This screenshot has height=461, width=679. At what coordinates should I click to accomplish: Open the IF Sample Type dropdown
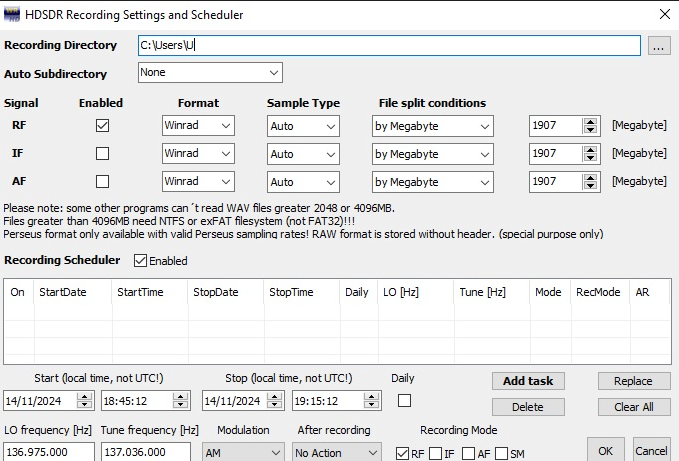point(303,154)
